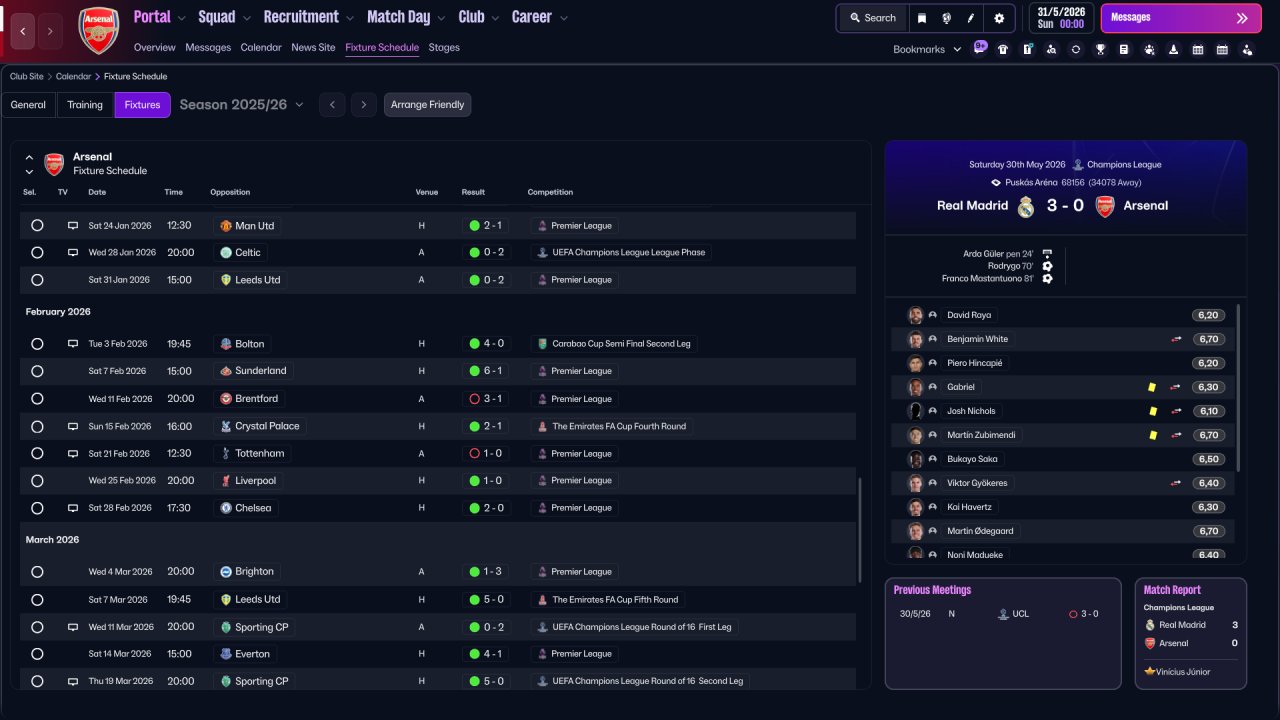Select the Training tab
Image resolution: width=1280 pixels, height=720 pixels.
85,105
